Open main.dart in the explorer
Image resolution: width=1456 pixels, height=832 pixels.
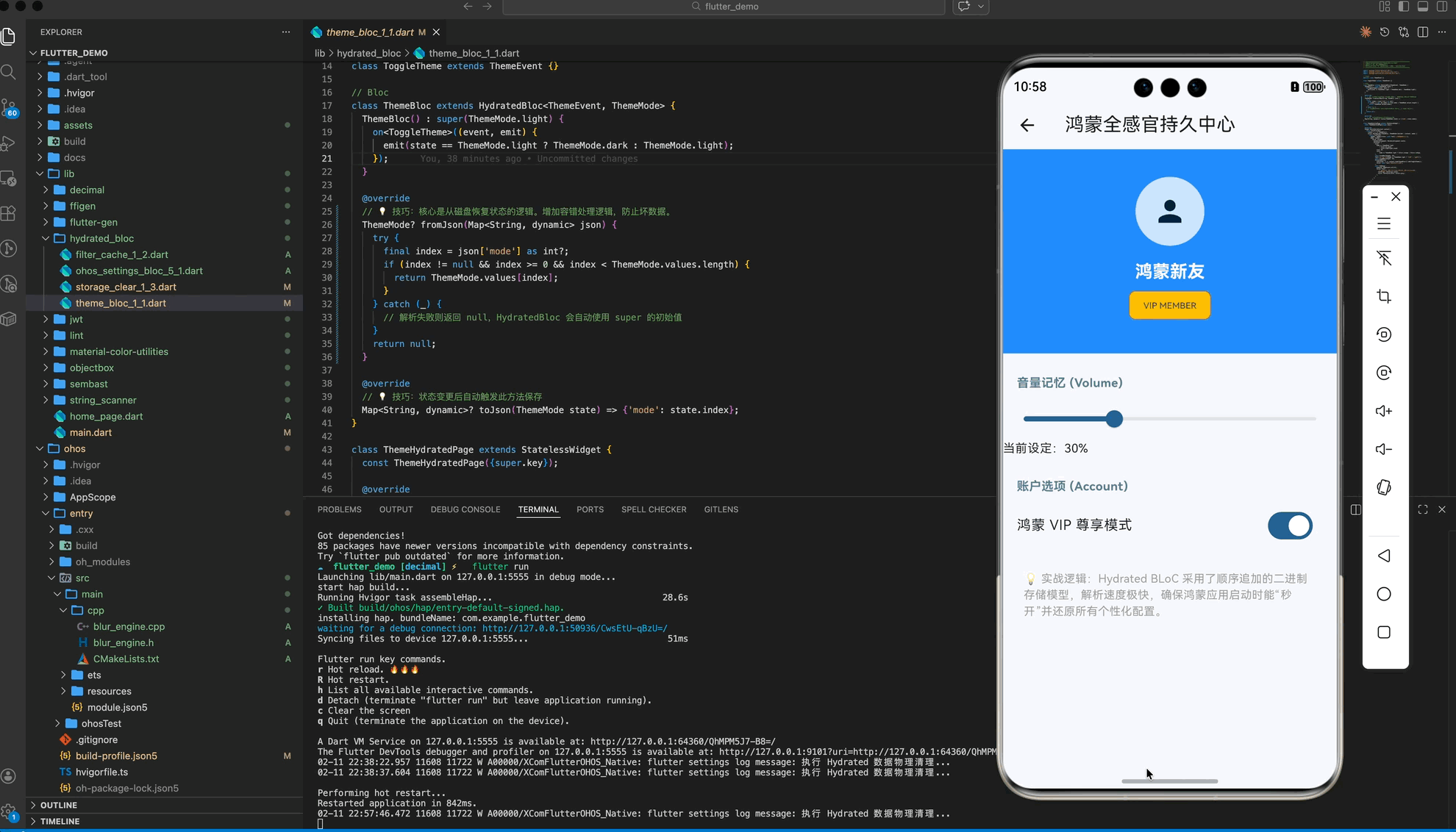click(90, 432)
